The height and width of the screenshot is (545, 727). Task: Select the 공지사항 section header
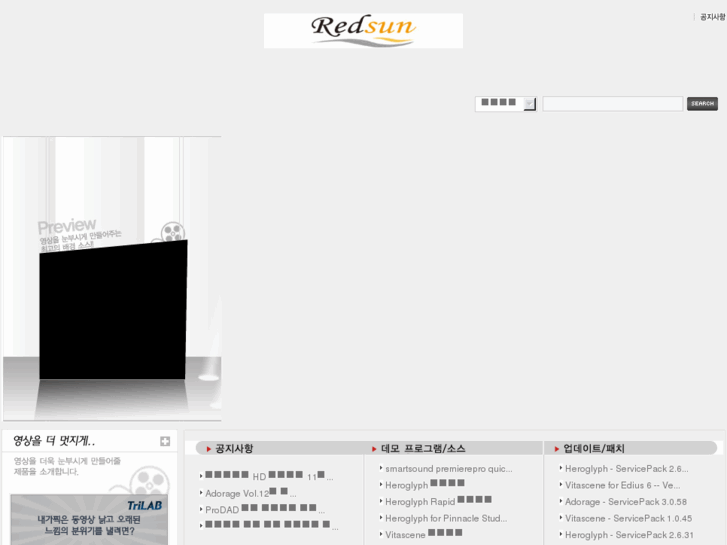click(x=234, y=449)
